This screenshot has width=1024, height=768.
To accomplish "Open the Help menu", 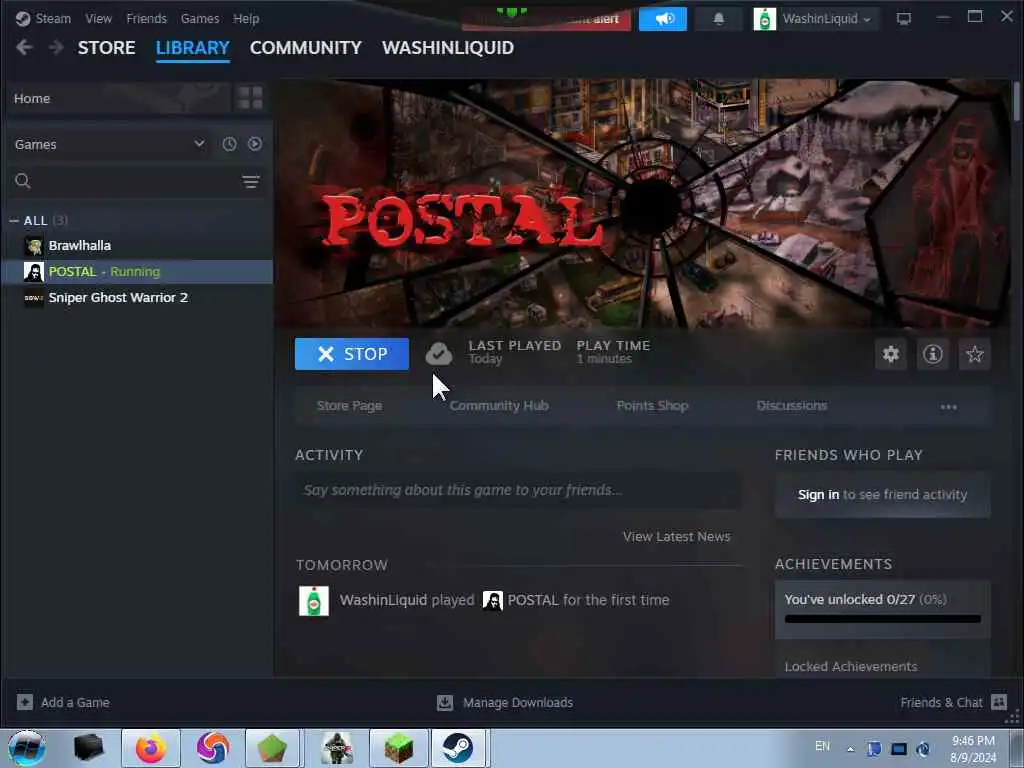I will click(246, 18).
